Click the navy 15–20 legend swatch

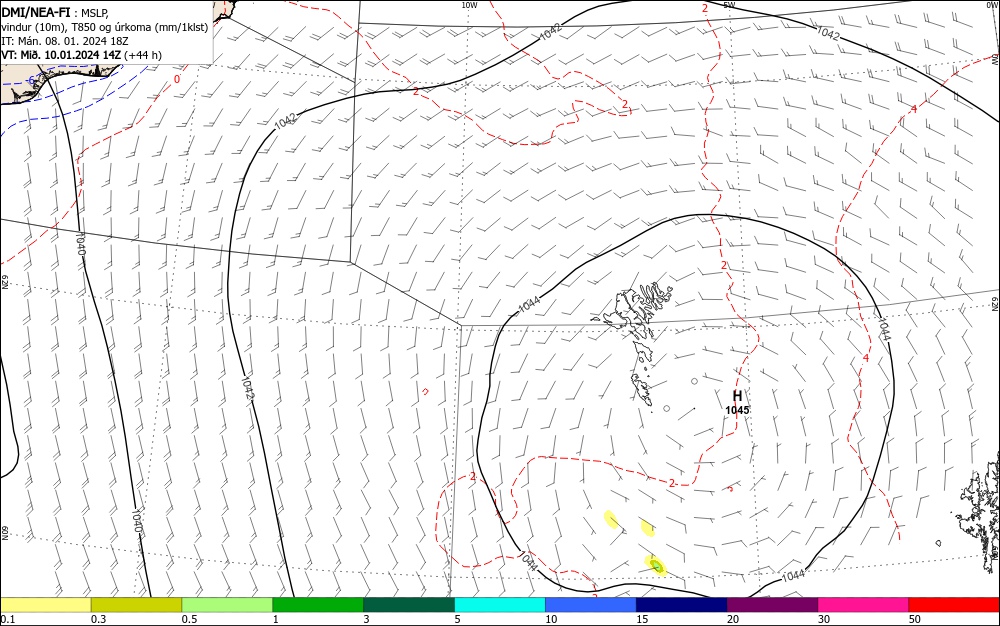point(682,605)
